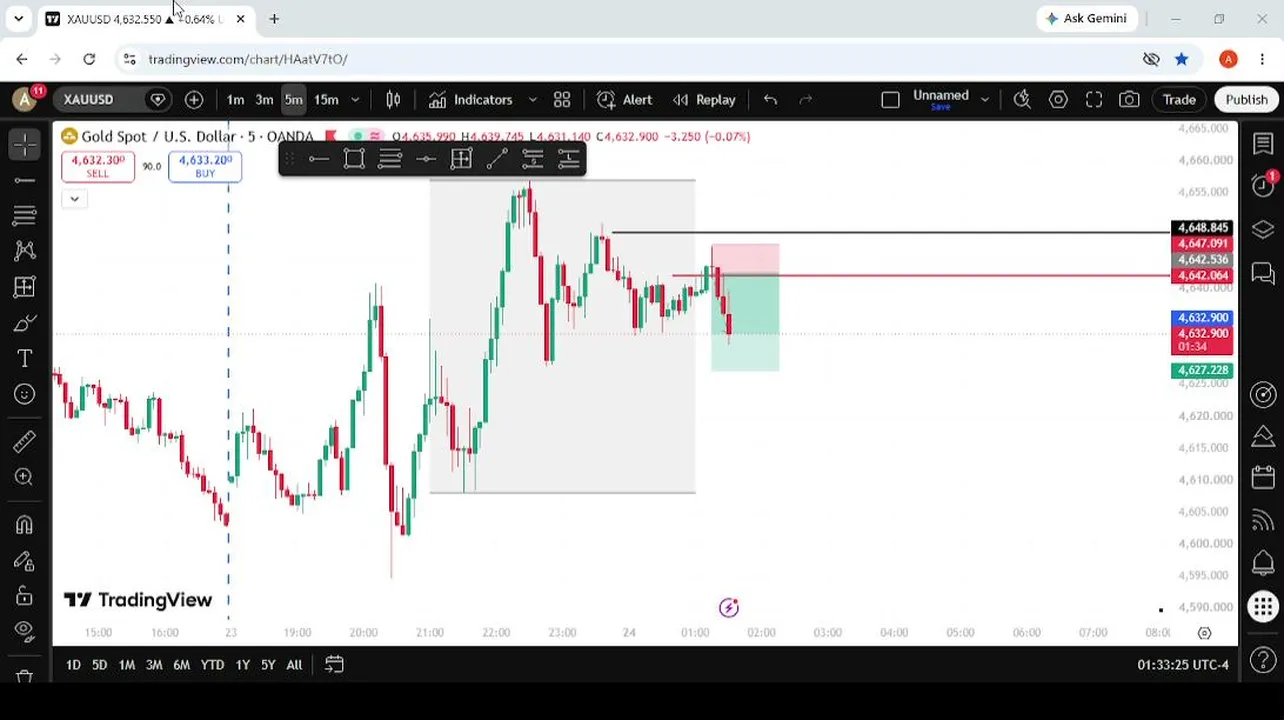1284x720 pixels.
Task: Toggle lock all drawings
Action: tap(25, 596)
